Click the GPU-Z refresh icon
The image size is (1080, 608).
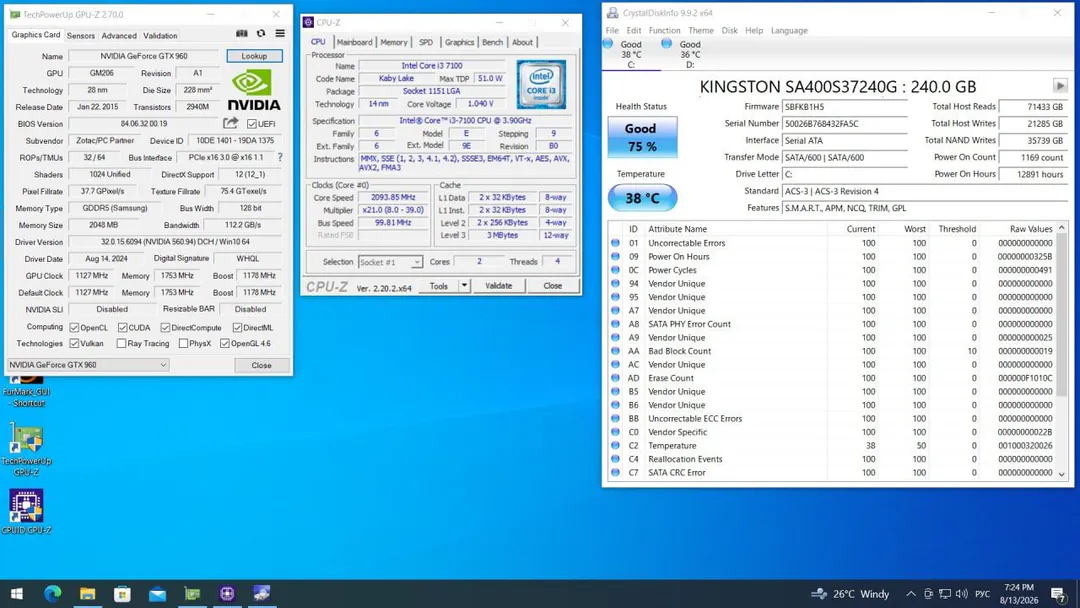(261, 33)
